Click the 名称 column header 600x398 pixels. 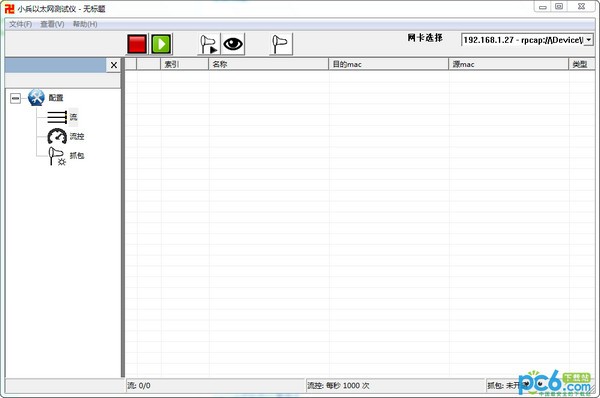(x=269, y=64)
